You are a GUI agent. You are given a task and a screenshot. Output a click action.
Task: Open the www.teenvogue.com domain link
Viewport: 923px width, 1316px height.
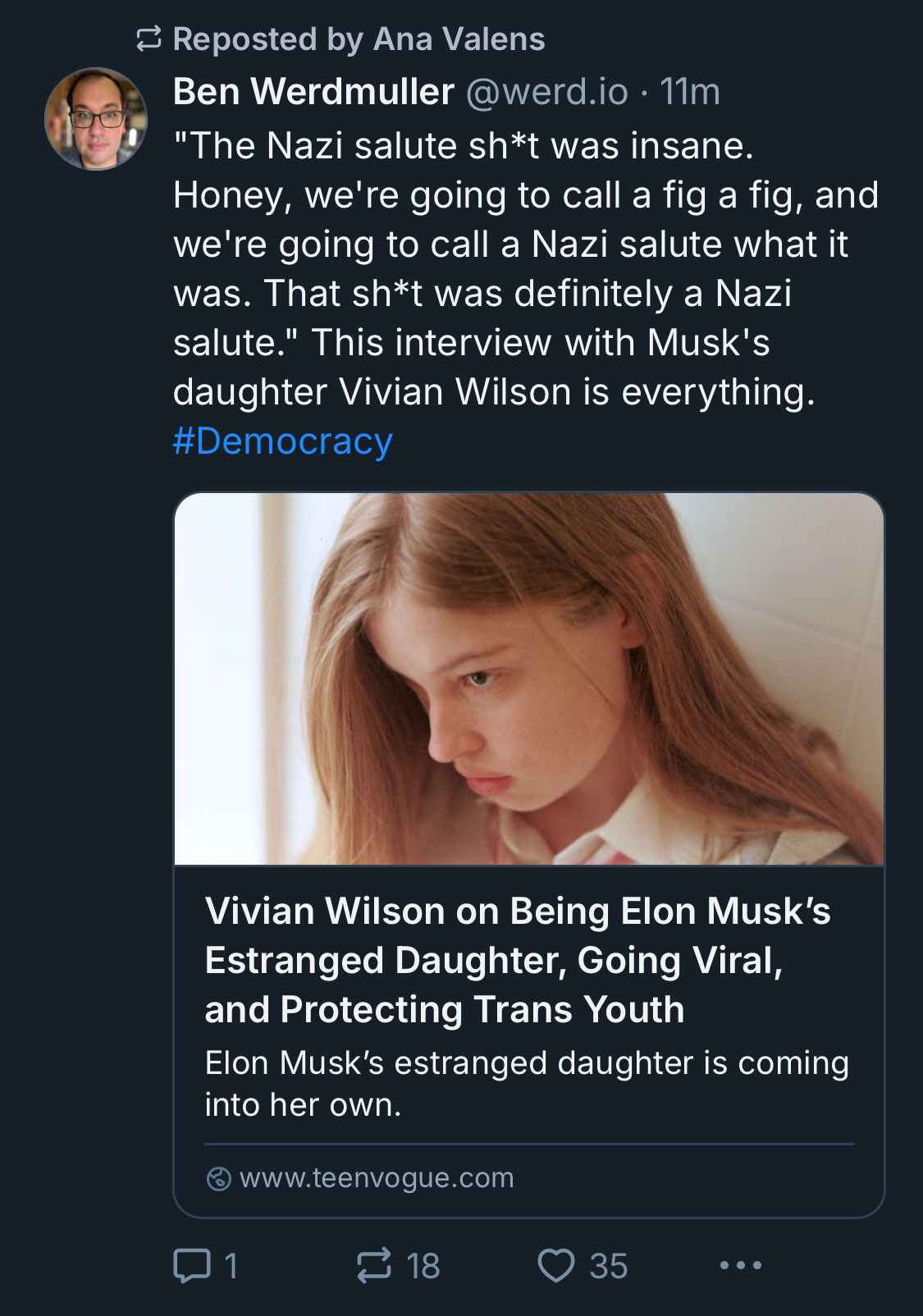(x=377, y=1178)
